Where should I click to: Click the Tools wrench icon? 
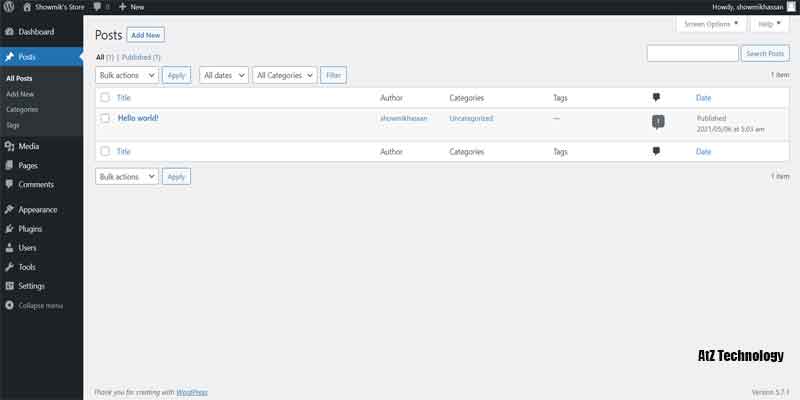[x=9, y=267]
